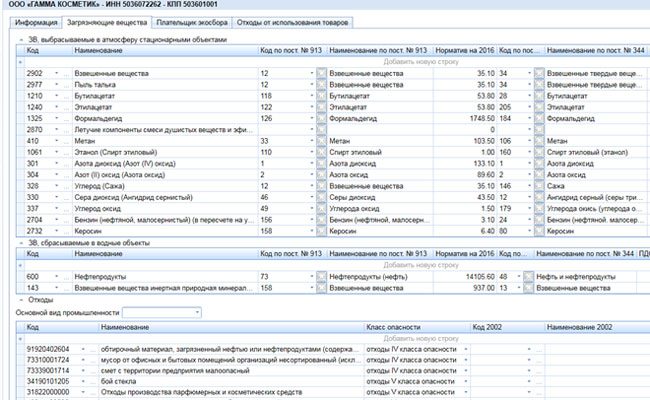Screen dimensions: 650x400
Task: Collapse the ЗВ, сбрасываемые в водные объекты section
Action: pyautogui.click(x=21, y=243)
